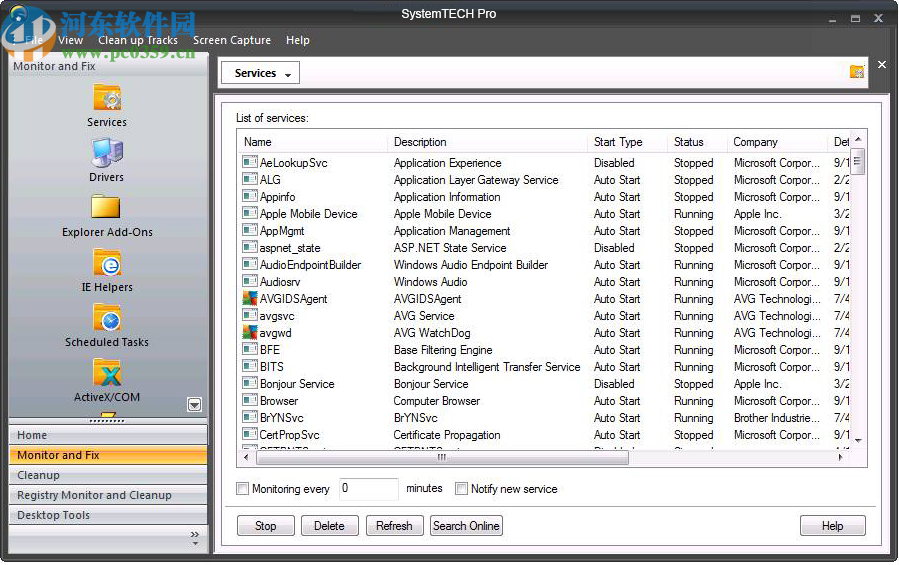Click the Stop button
This screenshot has height=565, width=899.
click(x=265, y=525)
